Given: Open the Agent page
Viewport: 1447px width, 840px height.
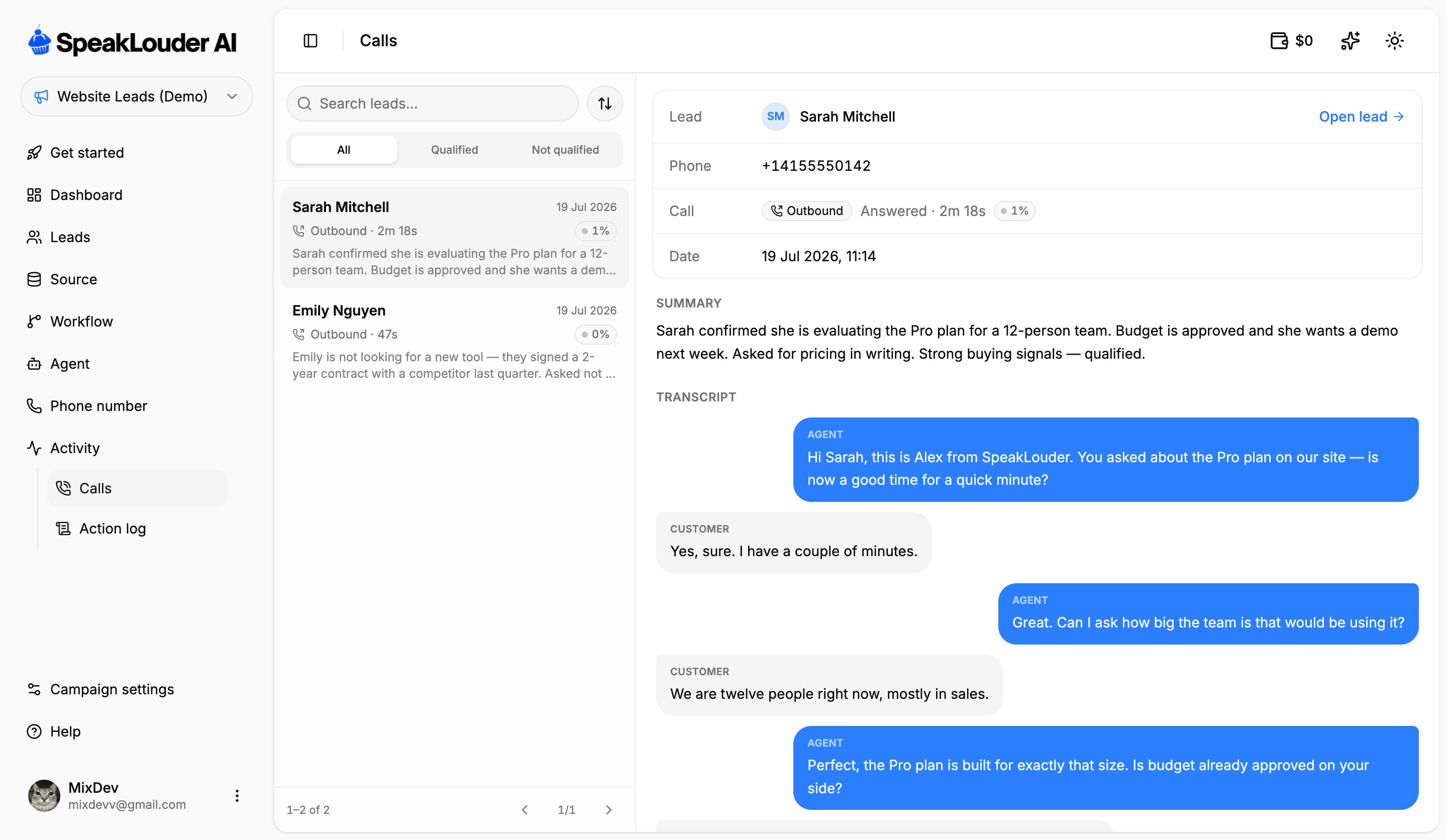Looking at the screenshot, I should coord(69,363).
